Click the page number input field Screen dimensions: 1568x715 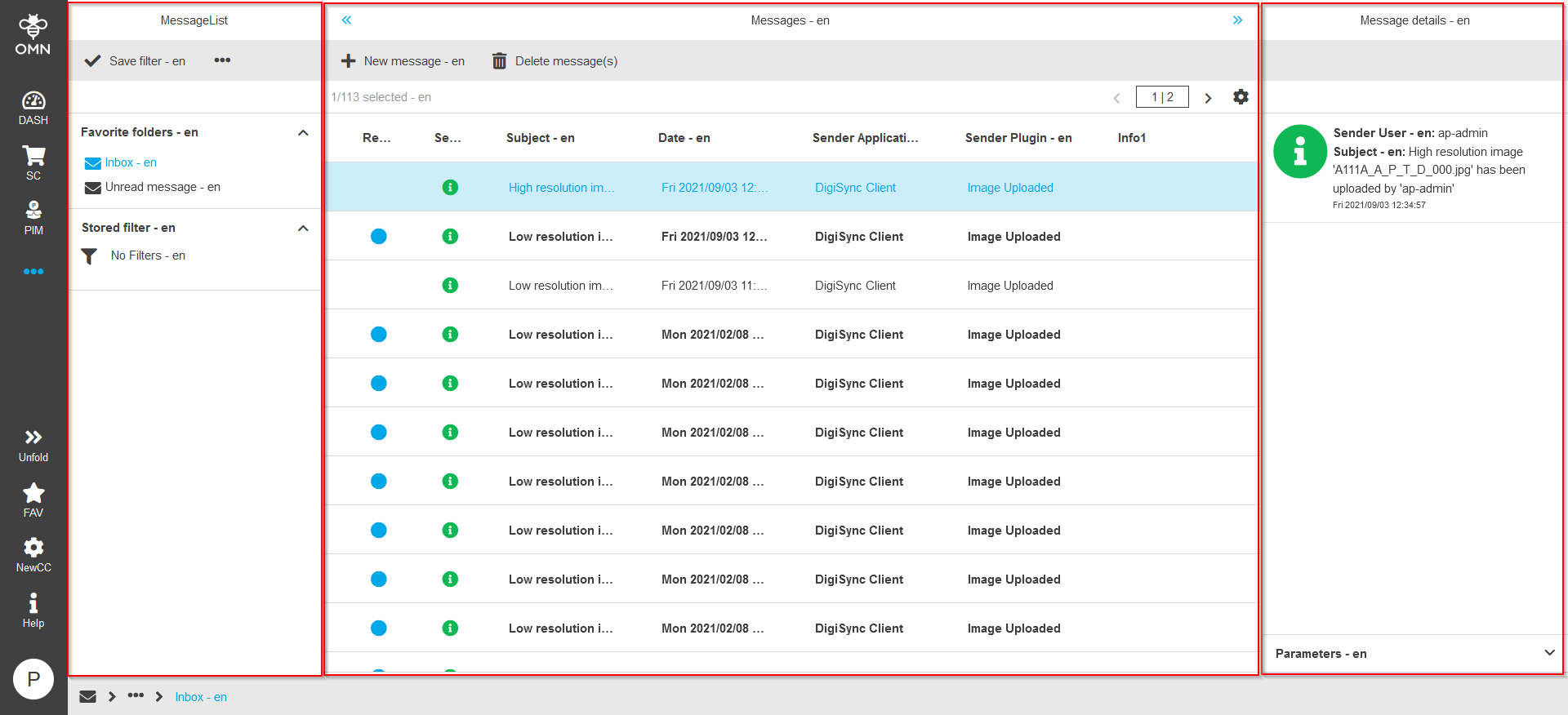[x=1161, y=97]
